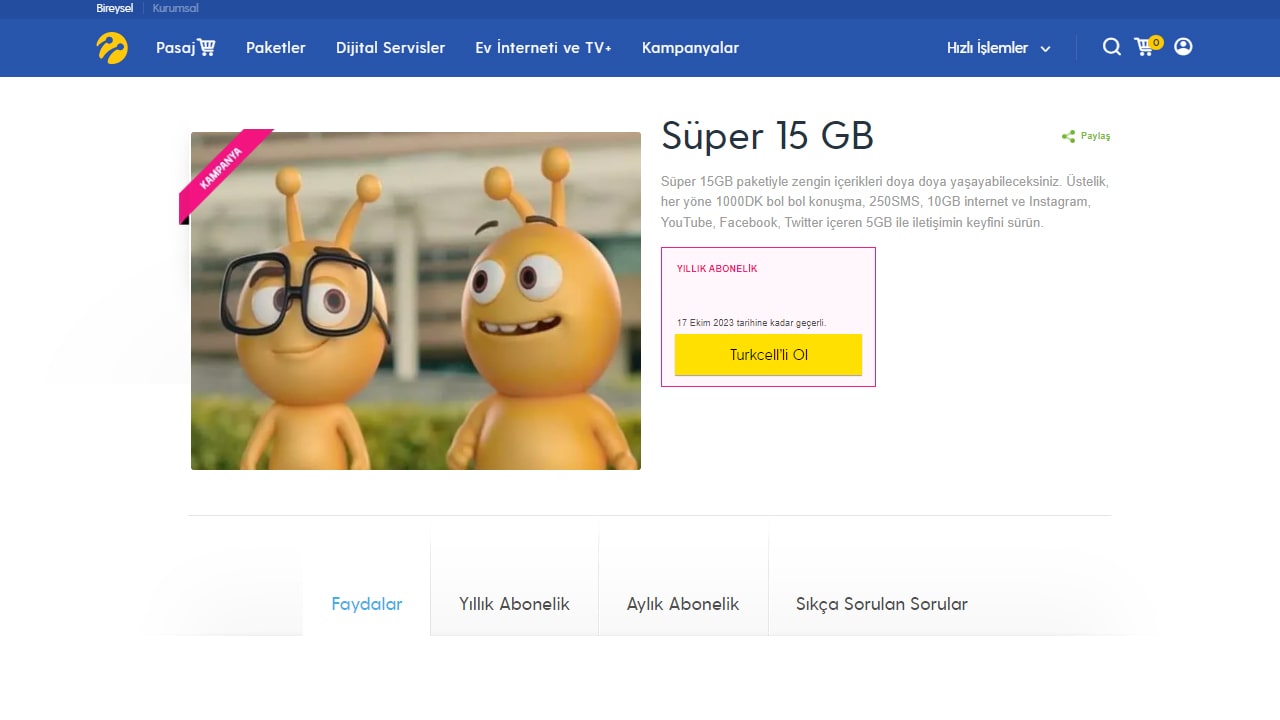Click the YILLIK ABONELİK label

click(x=717, y=269)
